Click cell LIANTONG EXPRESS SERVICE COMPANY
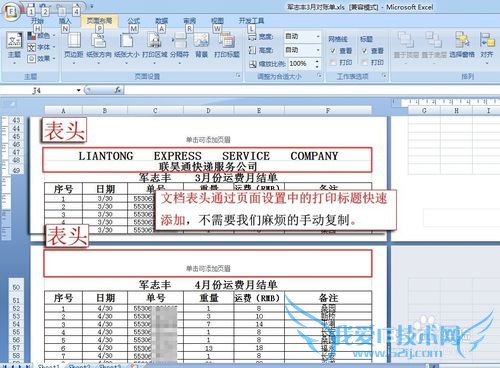Viewport: 500px width, 368px height. (208, 156)
